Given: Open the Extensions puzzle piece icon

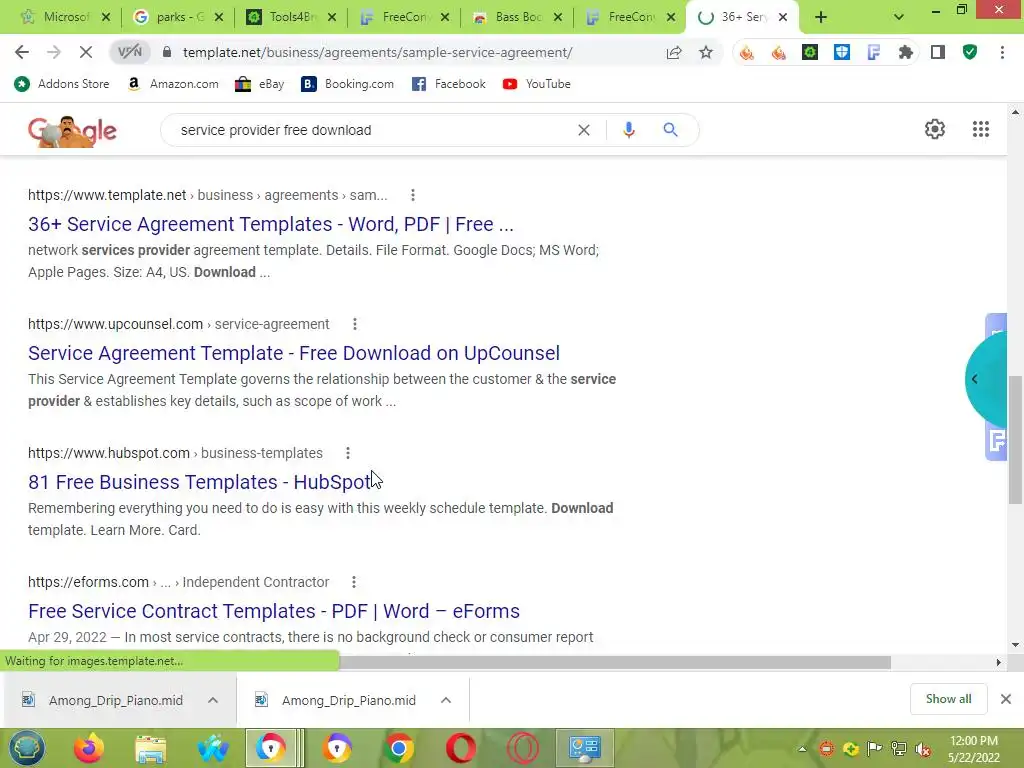Looking at the screenshot, I should click(905, 52).
